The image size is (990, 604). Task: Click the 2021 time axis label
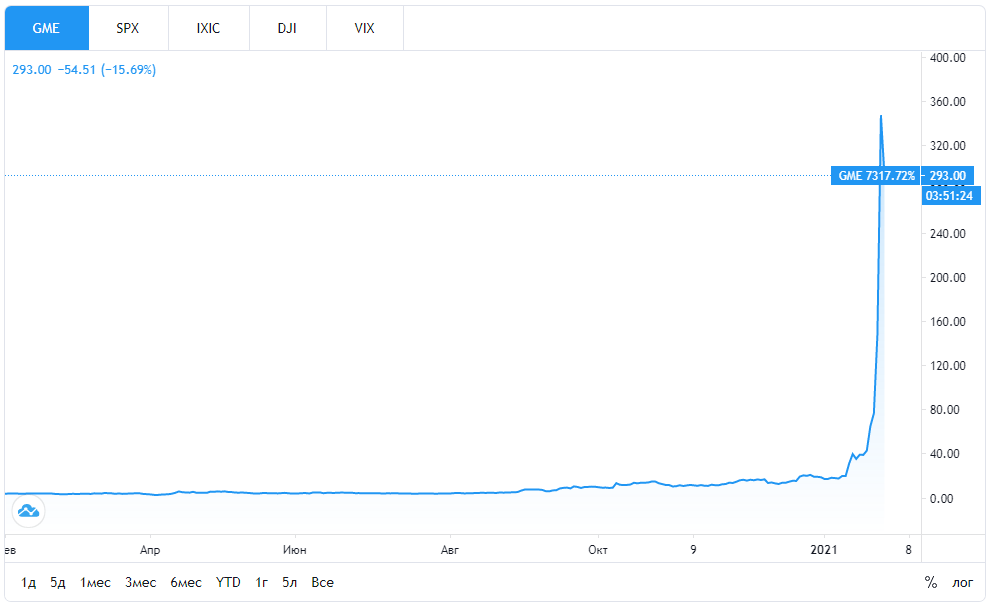coord(824,550)
